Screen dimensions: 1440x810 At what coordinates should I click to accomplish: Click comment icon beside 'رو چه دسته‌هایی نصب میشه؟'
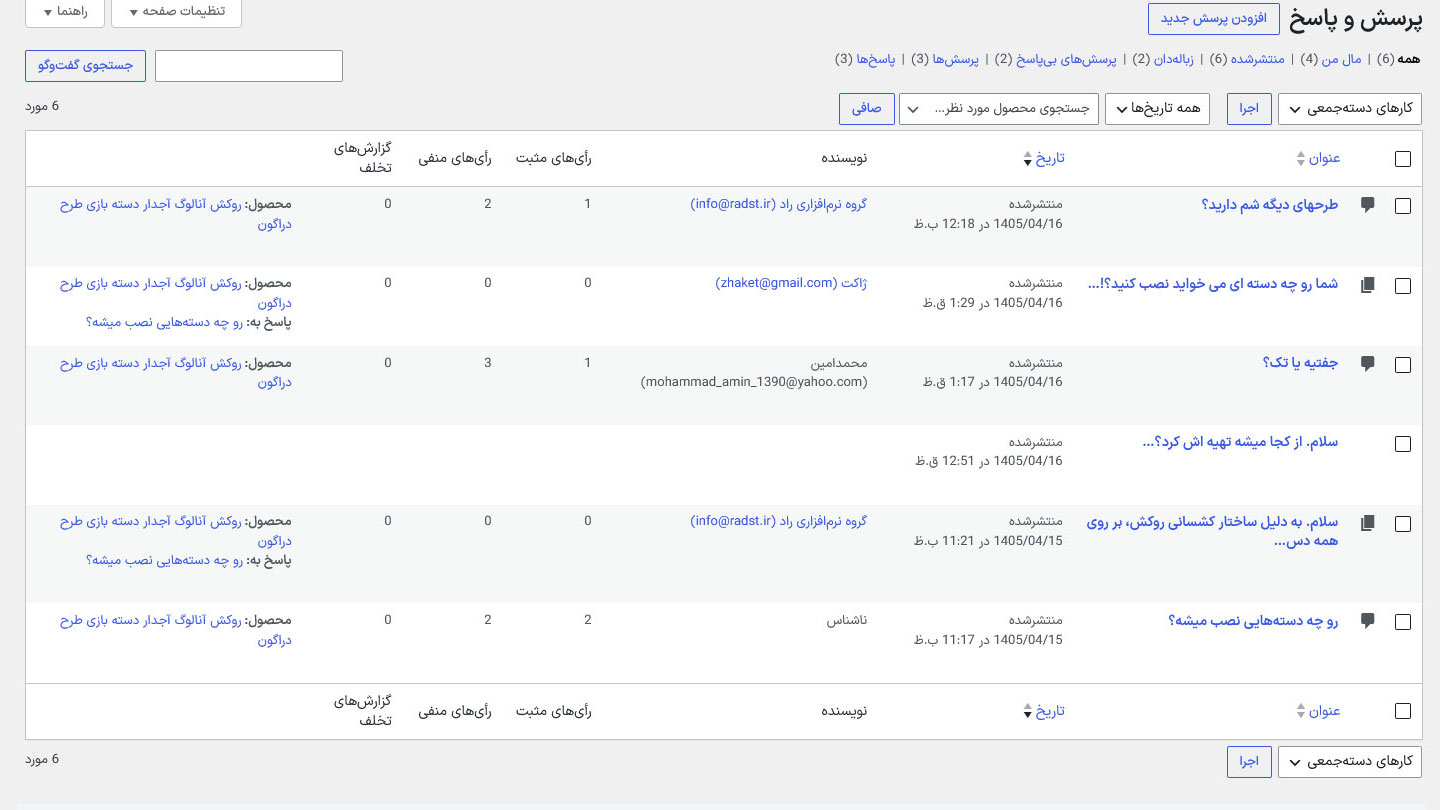(x=1368, y=620)
